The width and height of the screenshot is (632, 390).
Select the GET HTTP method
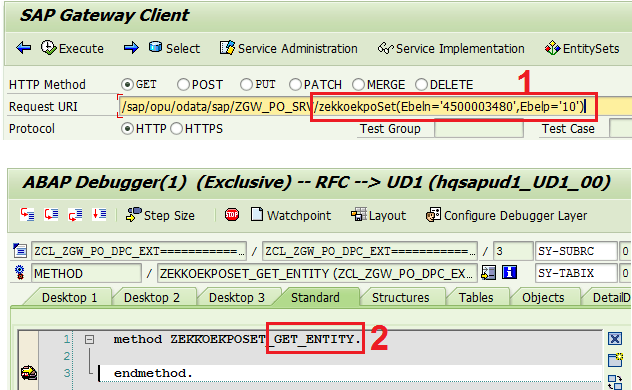coord(127,85)
